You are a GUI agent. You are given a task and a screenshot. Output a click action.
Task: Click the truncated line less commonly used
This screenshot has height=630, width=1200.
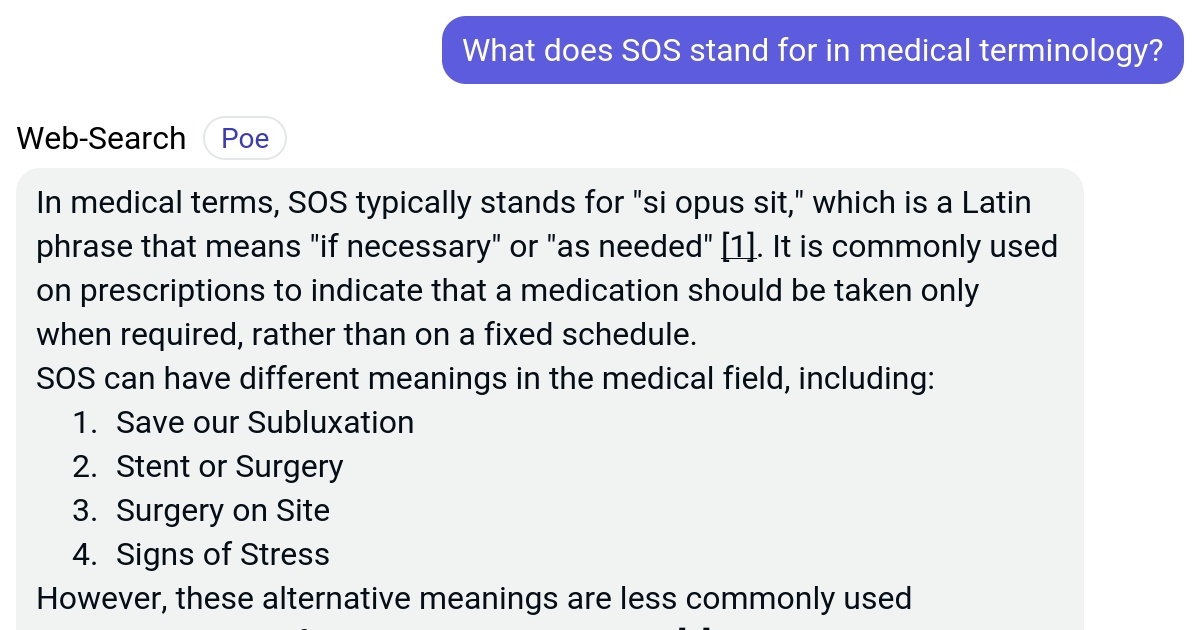pyautogui.click(x=473, y=598)
